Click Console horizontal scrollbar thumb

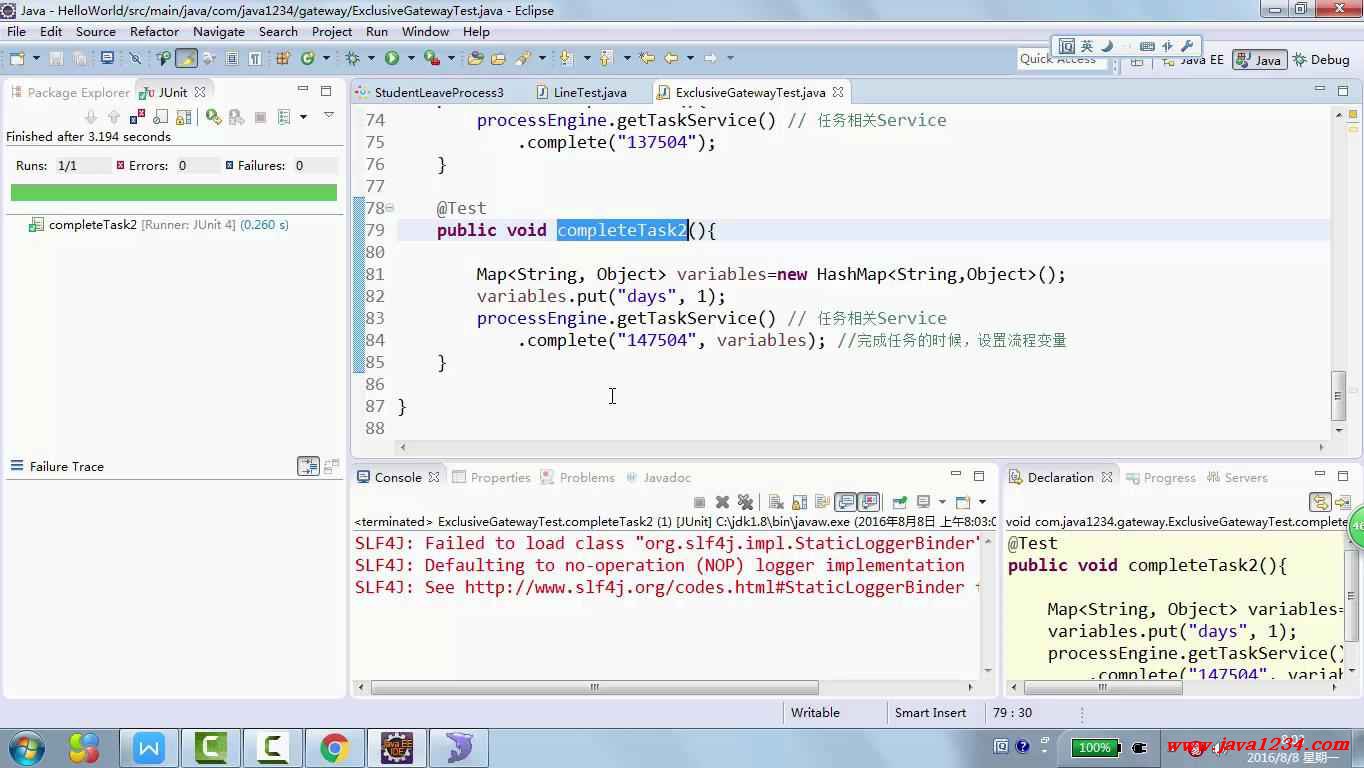(595, 688)
